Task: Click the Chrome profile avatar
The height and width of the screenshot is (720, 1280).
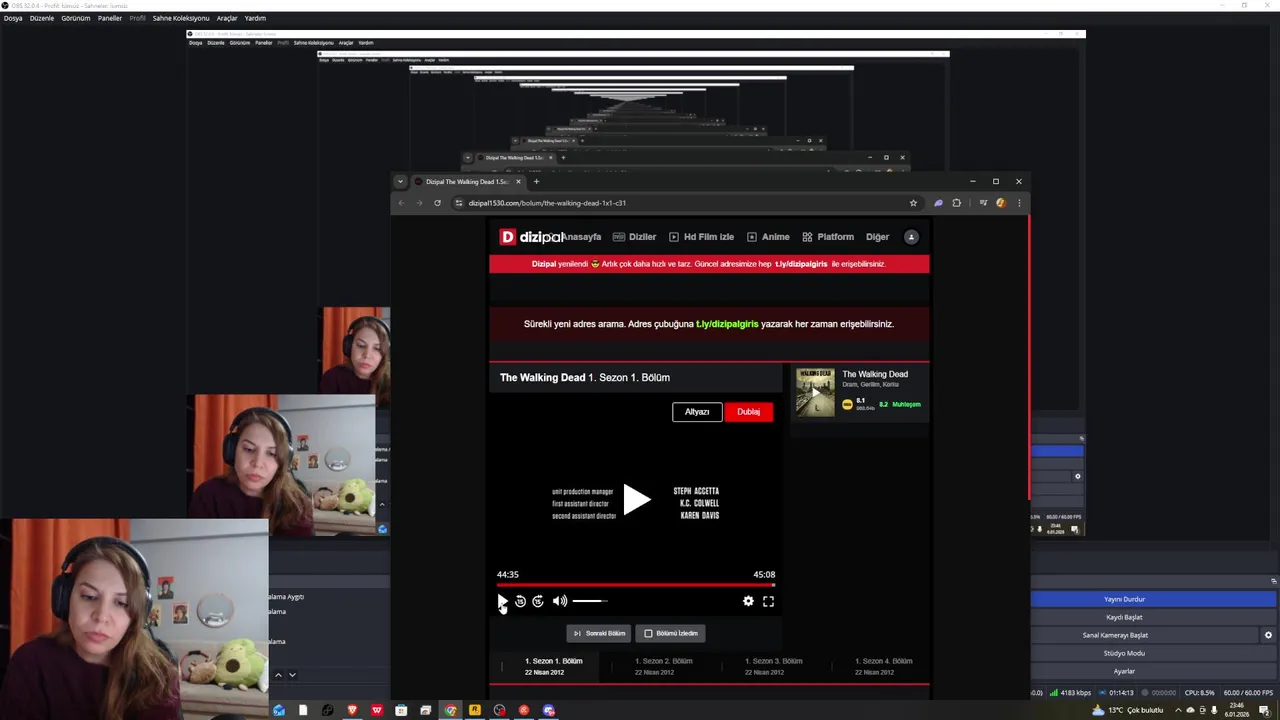Action: 1000,203
